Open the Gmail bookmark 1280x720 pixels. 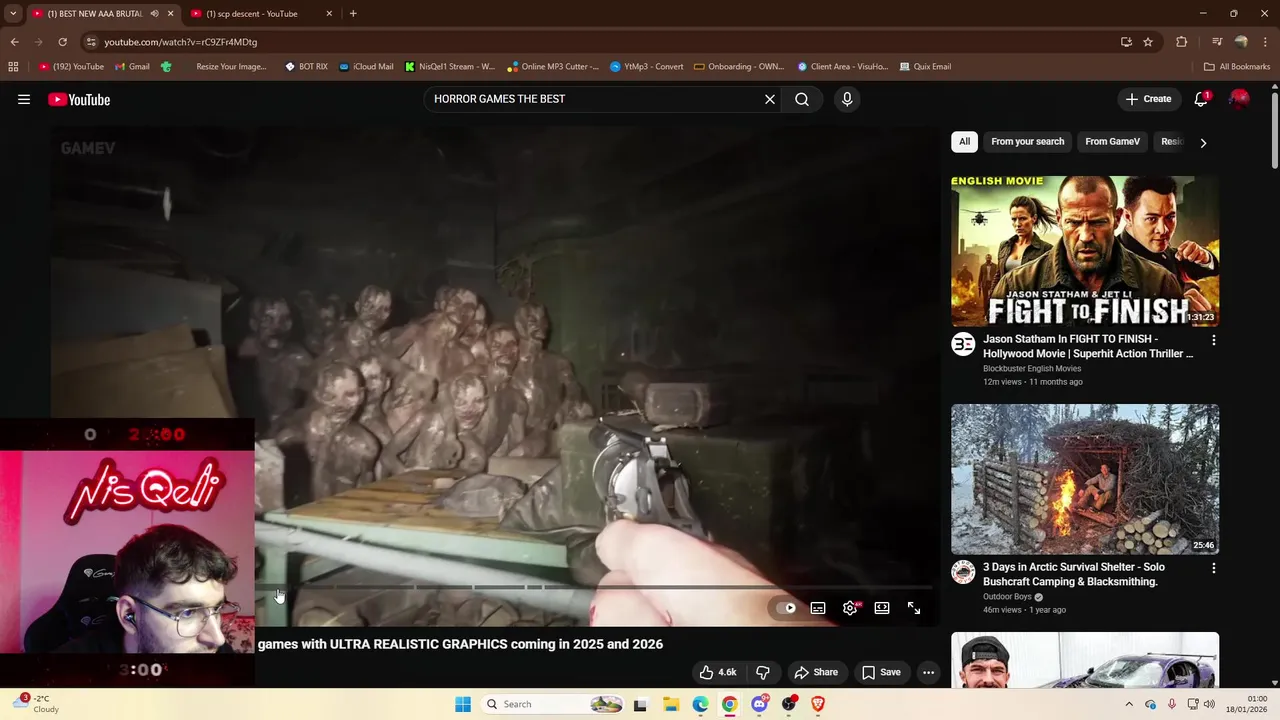132,67
